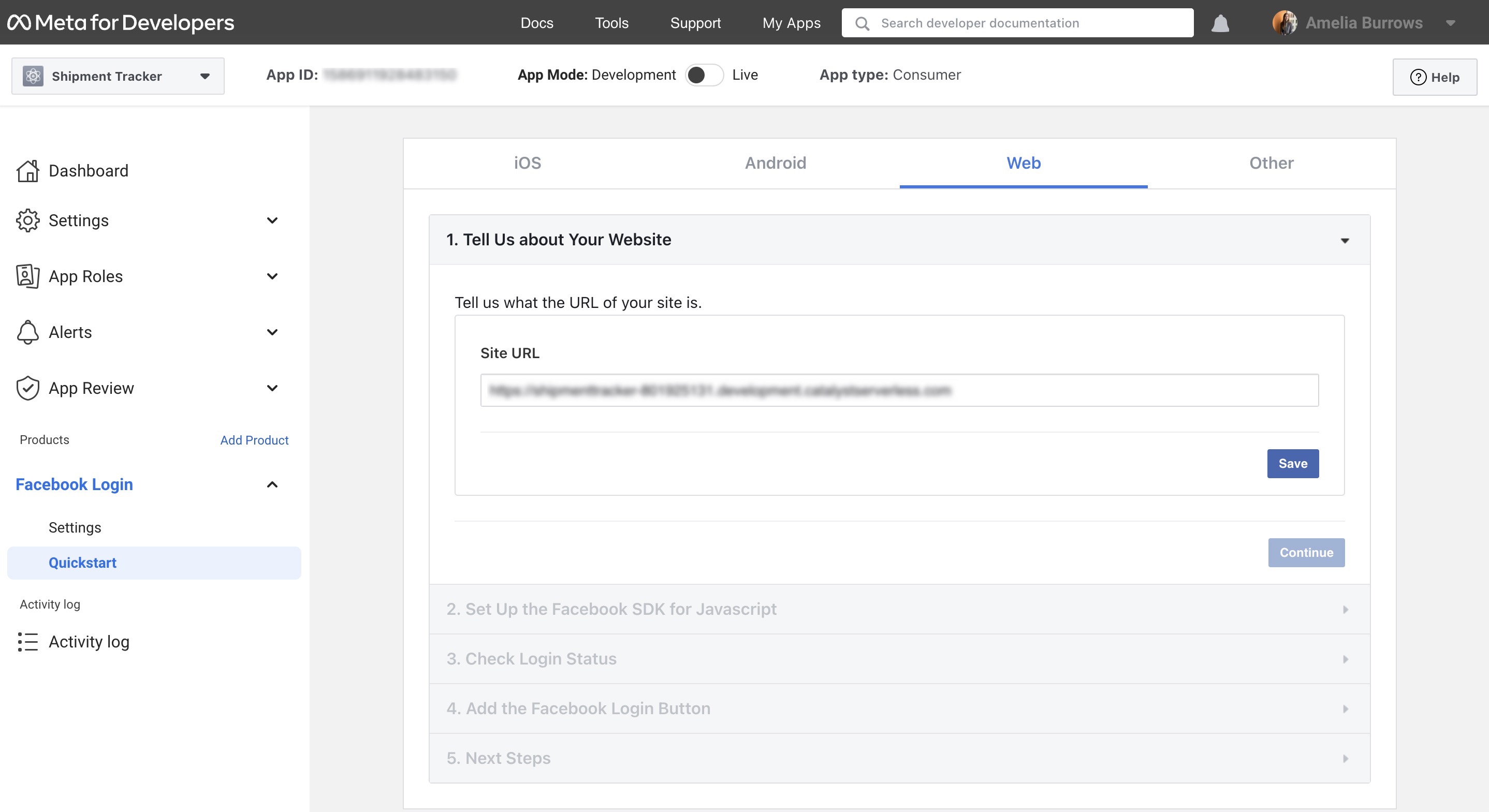This screenshot has height=812, width=1489.
Task: Click the Shipment Tracker app icon
Action: pos(33,76)
